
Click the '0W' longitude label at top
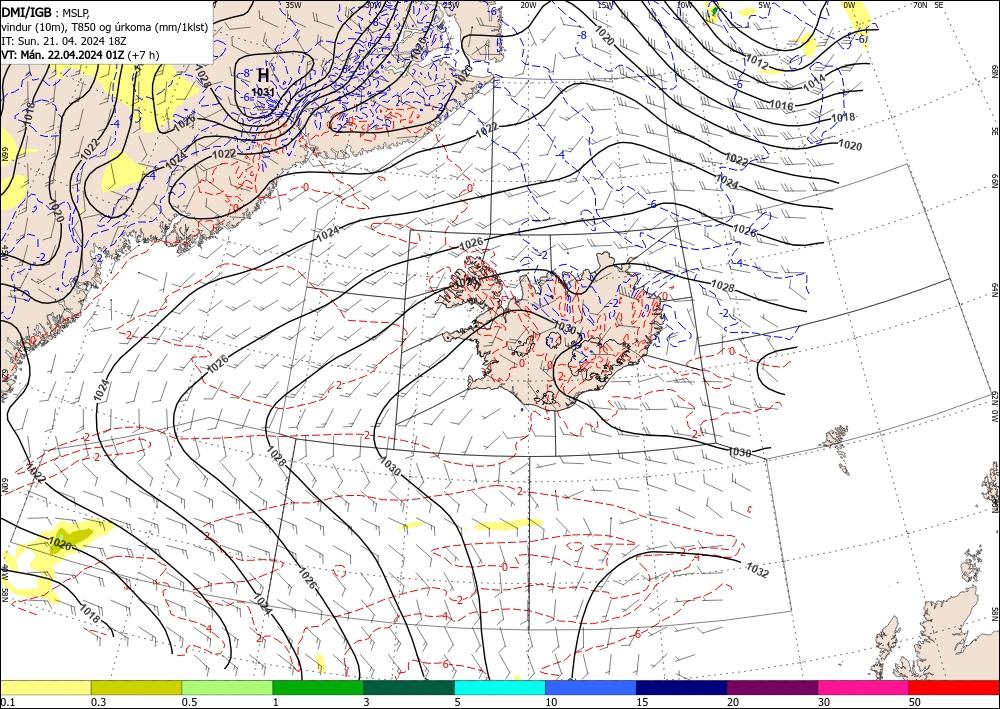(x=849, y=5)
